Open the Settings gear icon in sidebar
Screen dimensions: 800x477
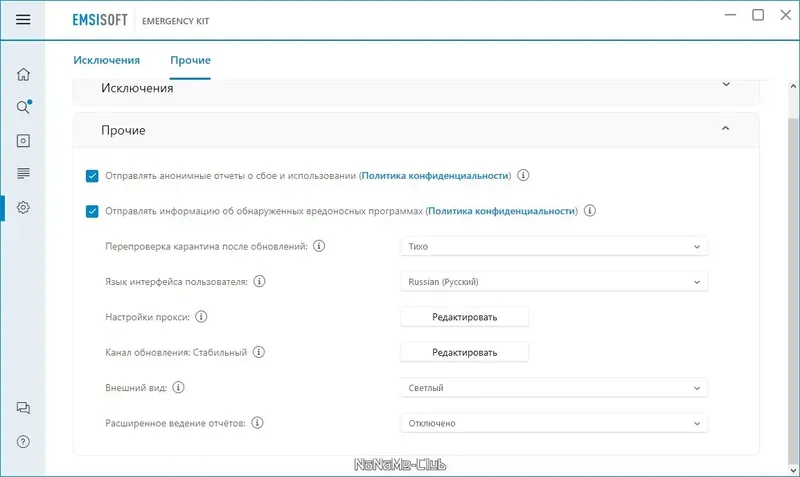(x=23, y=207)
